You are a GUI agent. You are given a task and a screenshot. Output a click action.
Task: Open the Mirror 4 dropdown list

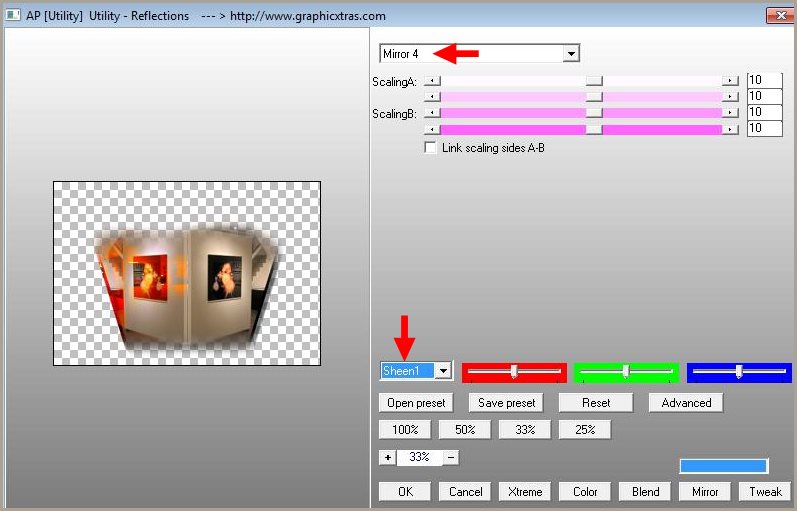[571, 53]
